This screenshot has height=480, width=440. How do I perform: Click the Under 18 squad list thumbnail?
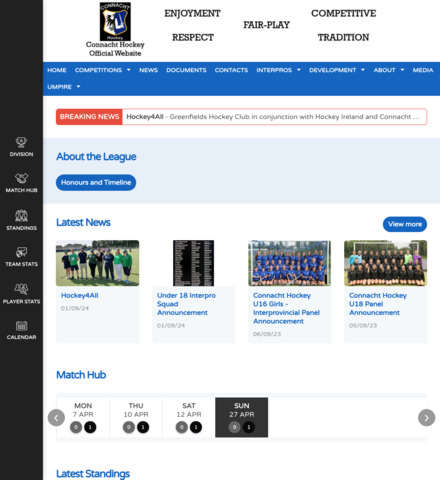[x=193, y=263]
